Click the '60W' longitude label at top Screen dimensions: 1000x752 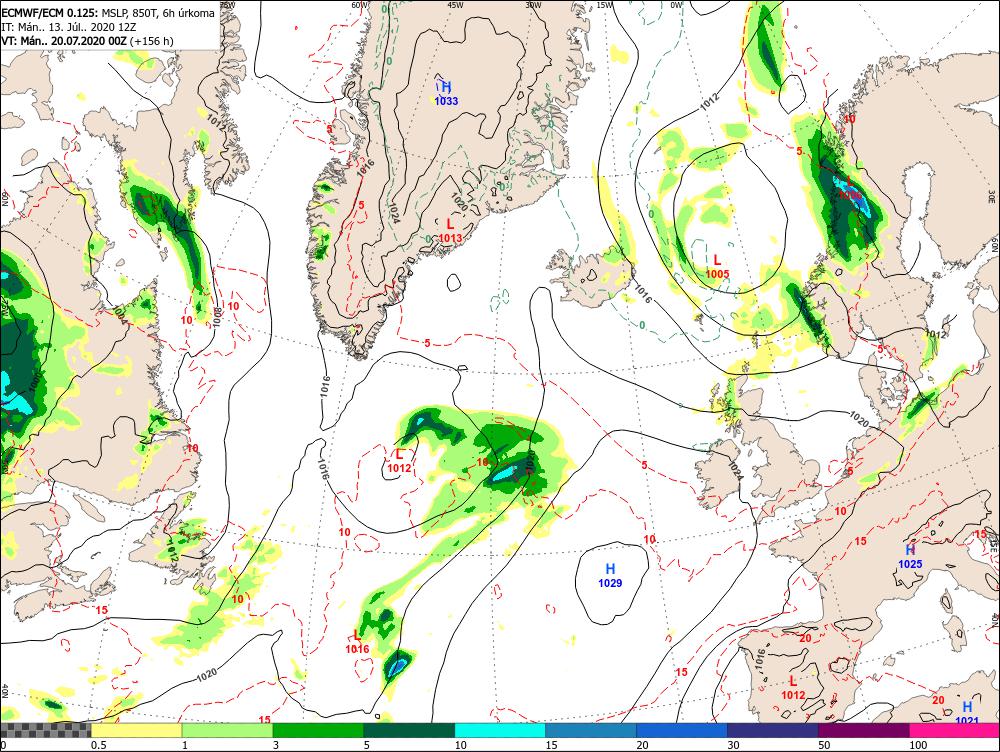coord(360,4)
